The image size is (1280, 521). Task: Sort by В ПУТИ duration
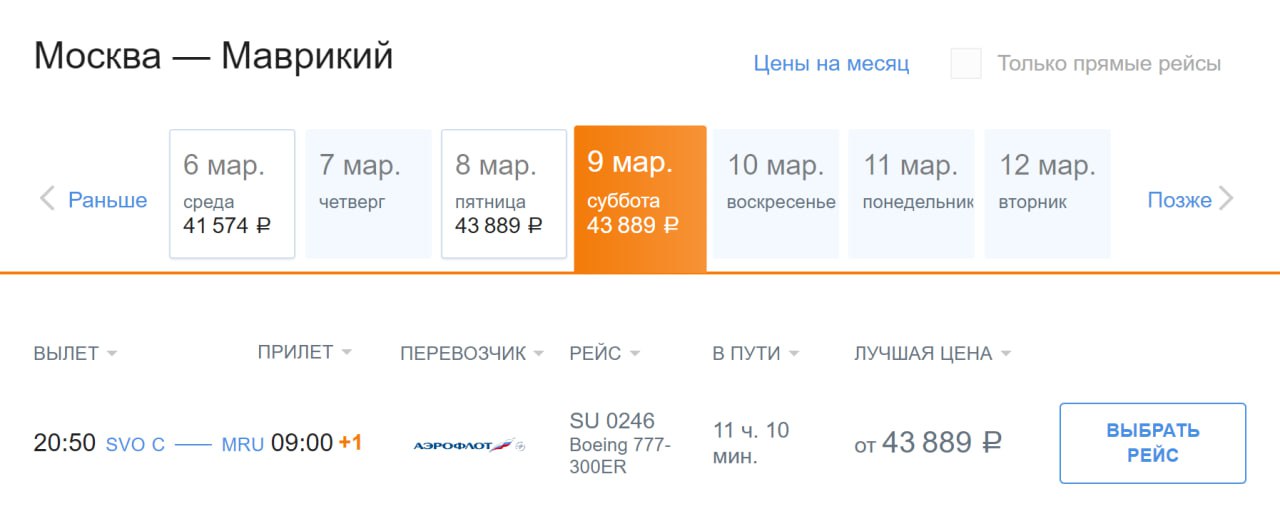(794, 354)
